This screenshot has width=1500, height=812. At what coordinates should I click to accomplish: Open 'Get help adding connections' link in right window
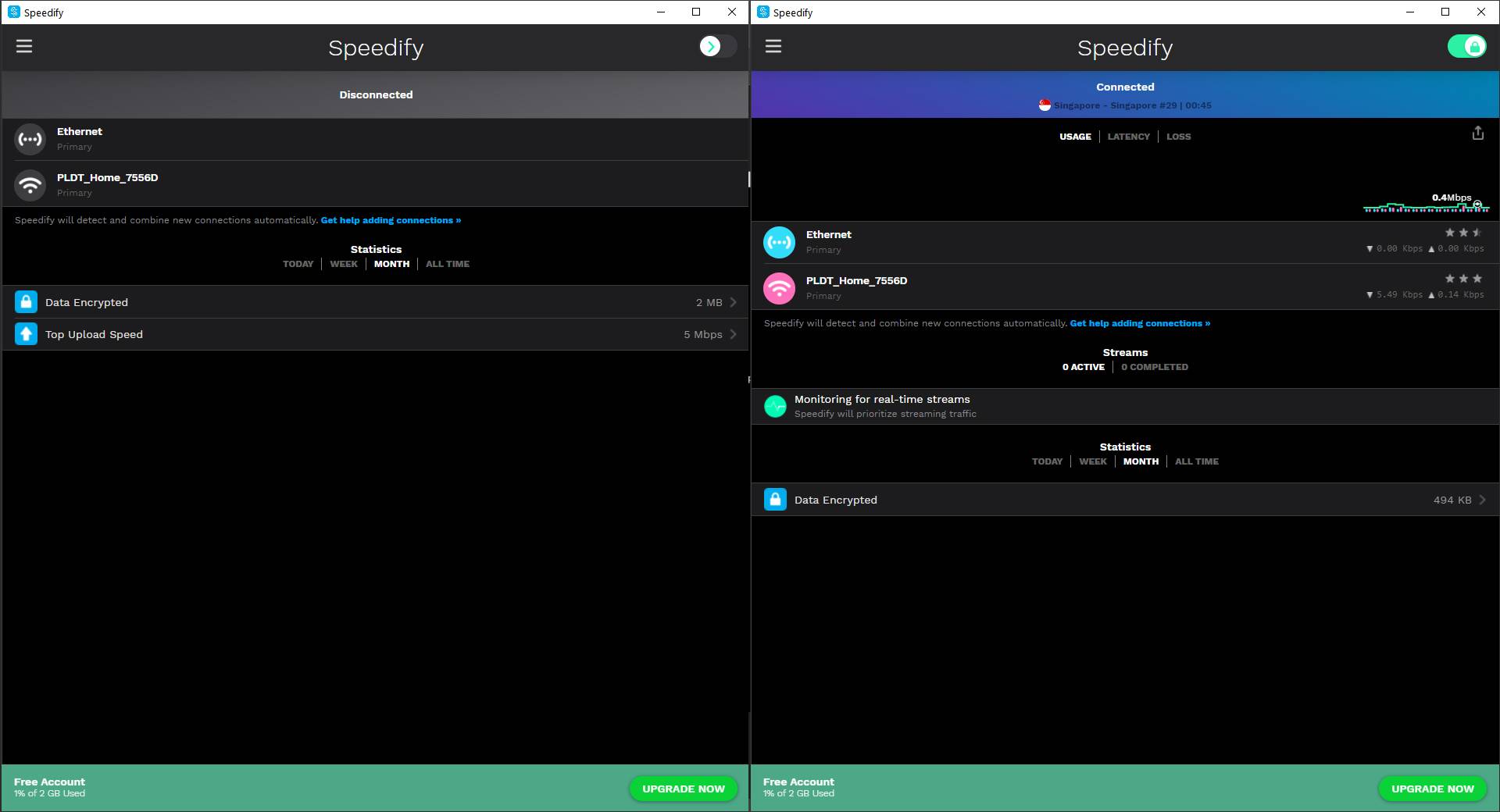[1140, 323]
